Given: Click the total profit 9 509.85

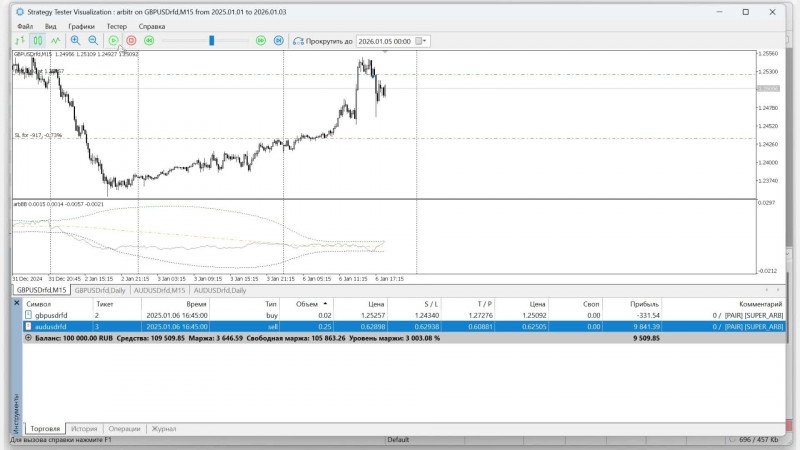Looking at the screenshot, I should tap(646, 338).
